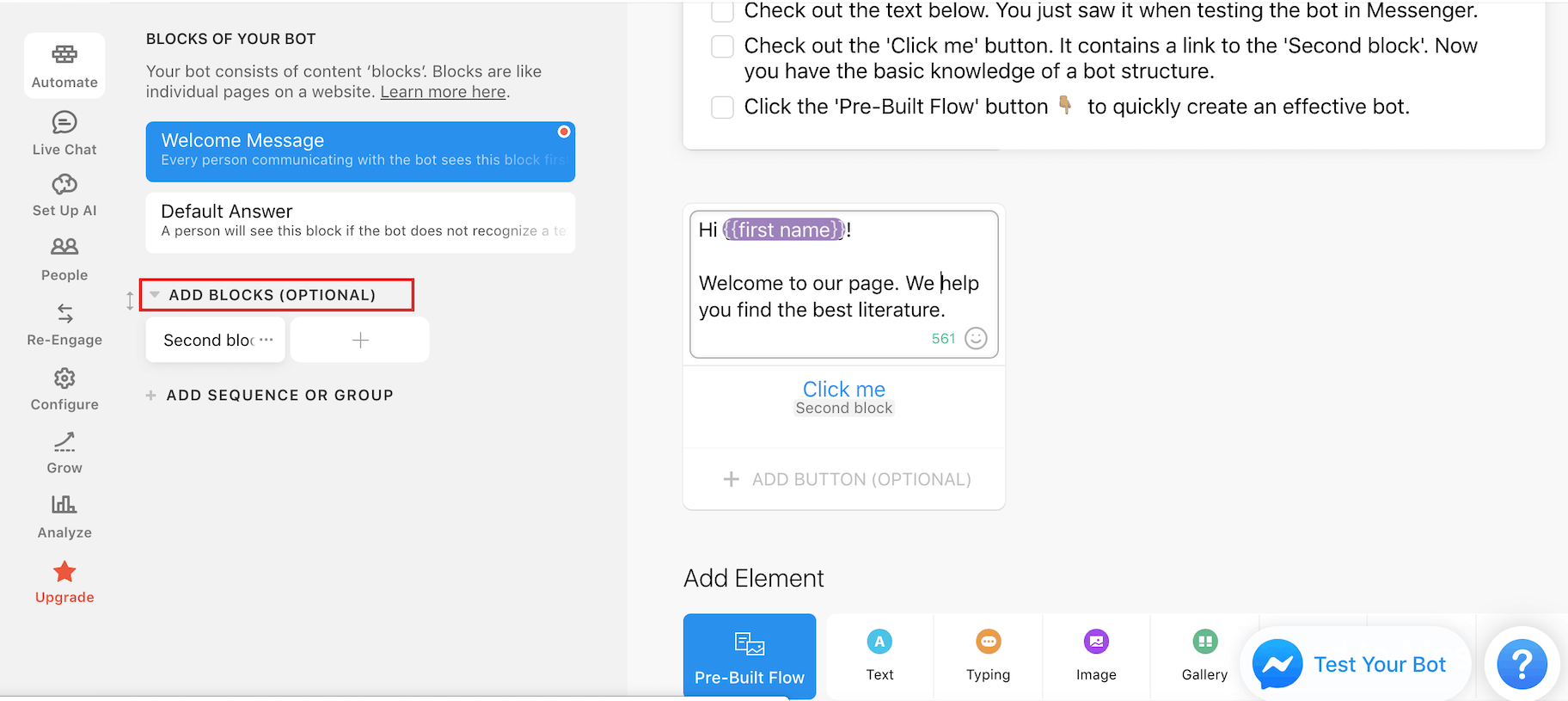Viewport: 1568px width, 701px height.
Task: Open Analyze bar chart icon
Action: [64, 505]
